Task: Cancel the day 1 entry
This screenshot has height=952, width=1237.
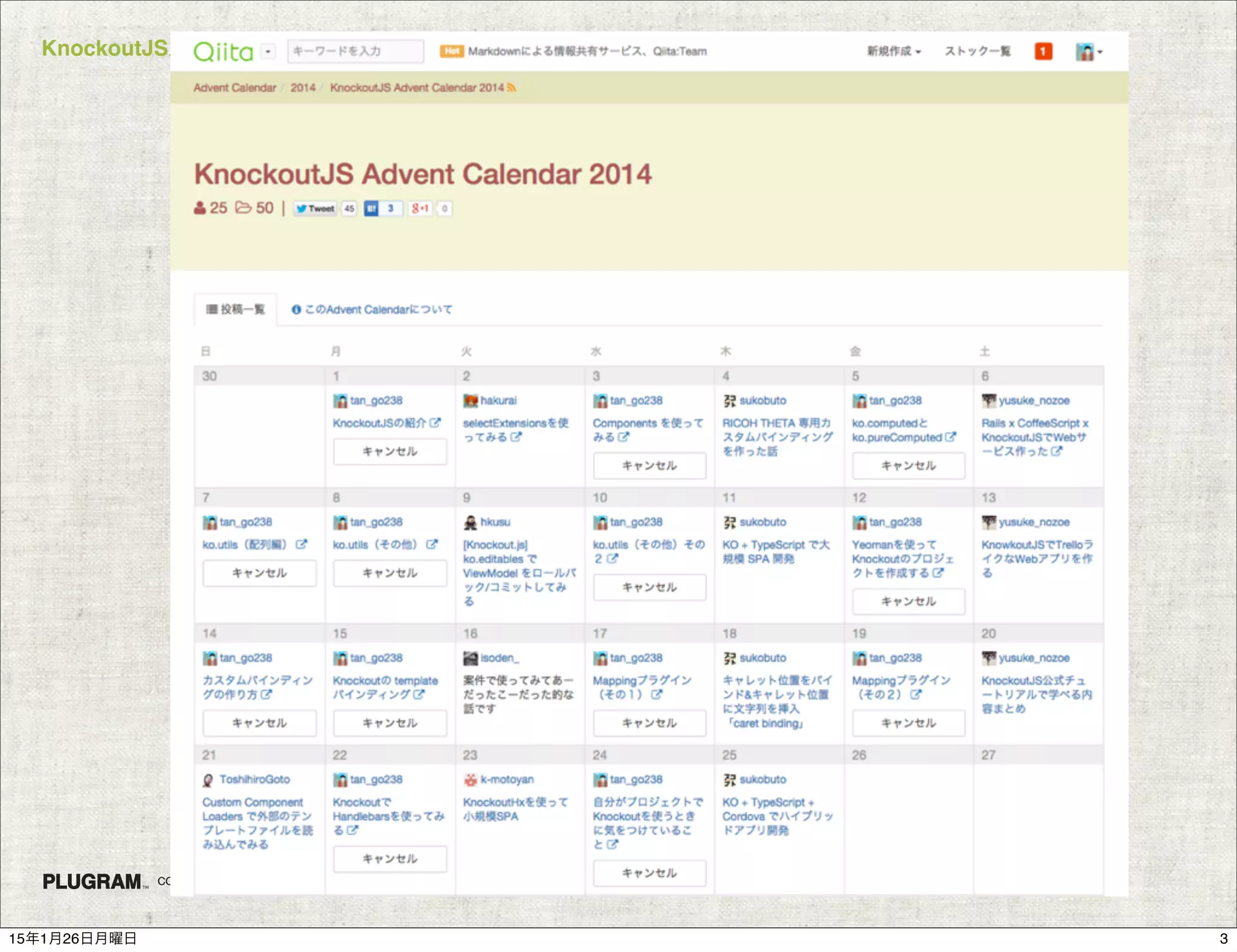Action: (x=390, y=451)
